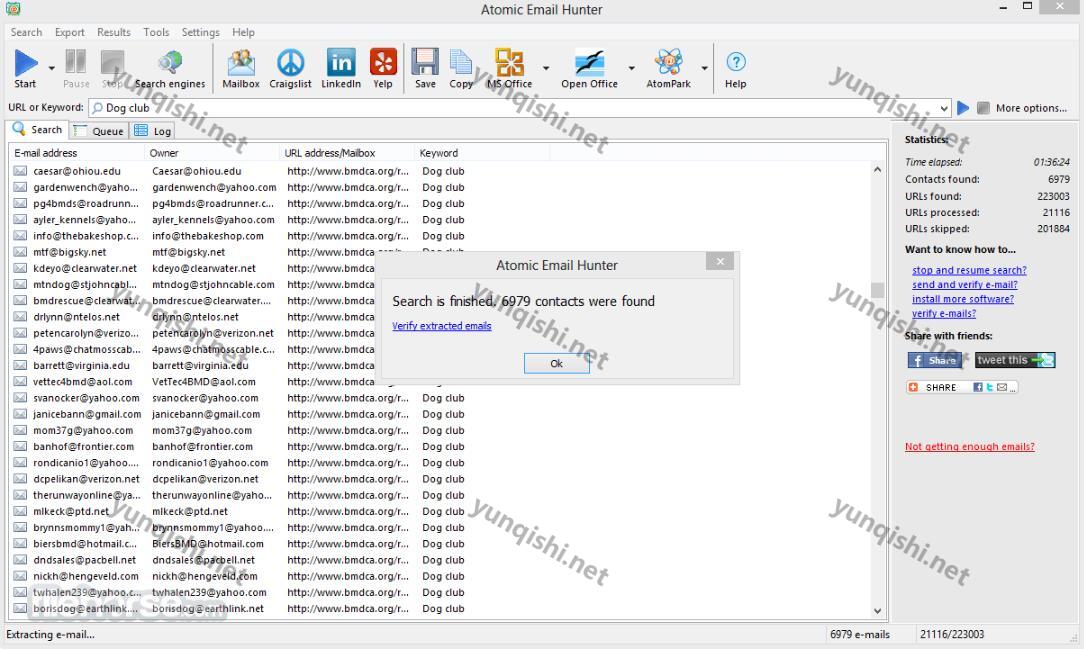1084x649 pixels.
Task: Launch the Yelp search plugin
Action: pyautogui.click(x=383, y=68)
